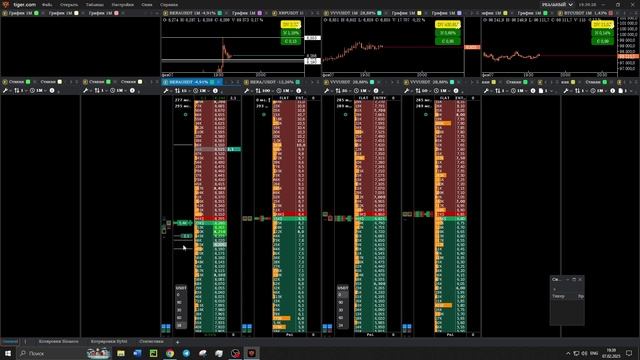This screenshot has width=640, height=360.
Task: Open wrench settings in second VVVUSDT order book
Action: click(407, 91)
